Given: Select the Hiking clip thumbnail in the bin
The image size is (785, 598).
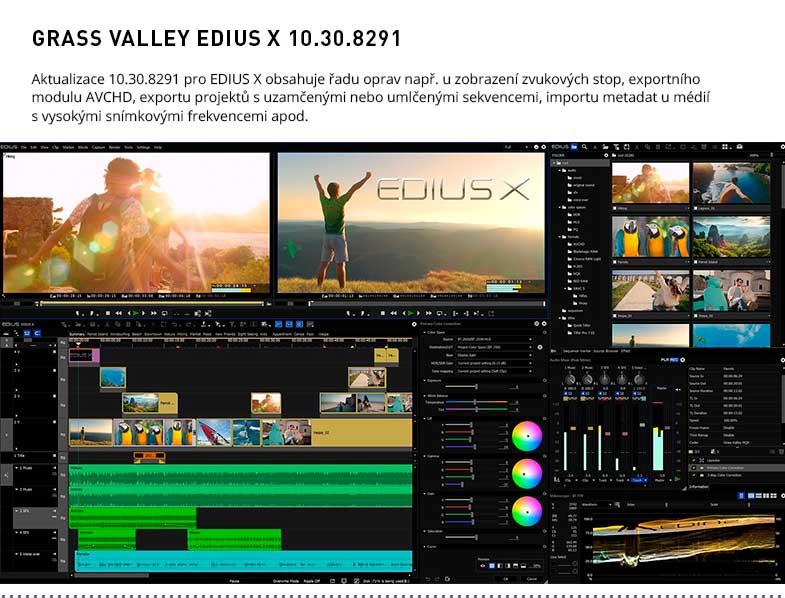Looking at the screenshot, I should pyautogui.click(x=650, y=183).
